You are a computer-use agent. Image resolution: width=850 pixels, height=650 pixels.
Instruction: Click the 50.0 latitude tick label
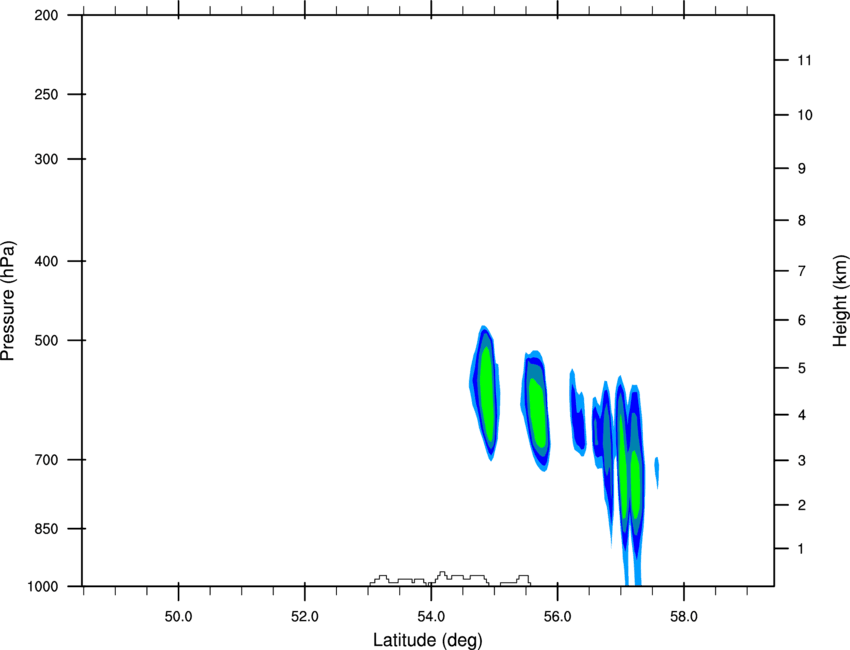[178, 617]
